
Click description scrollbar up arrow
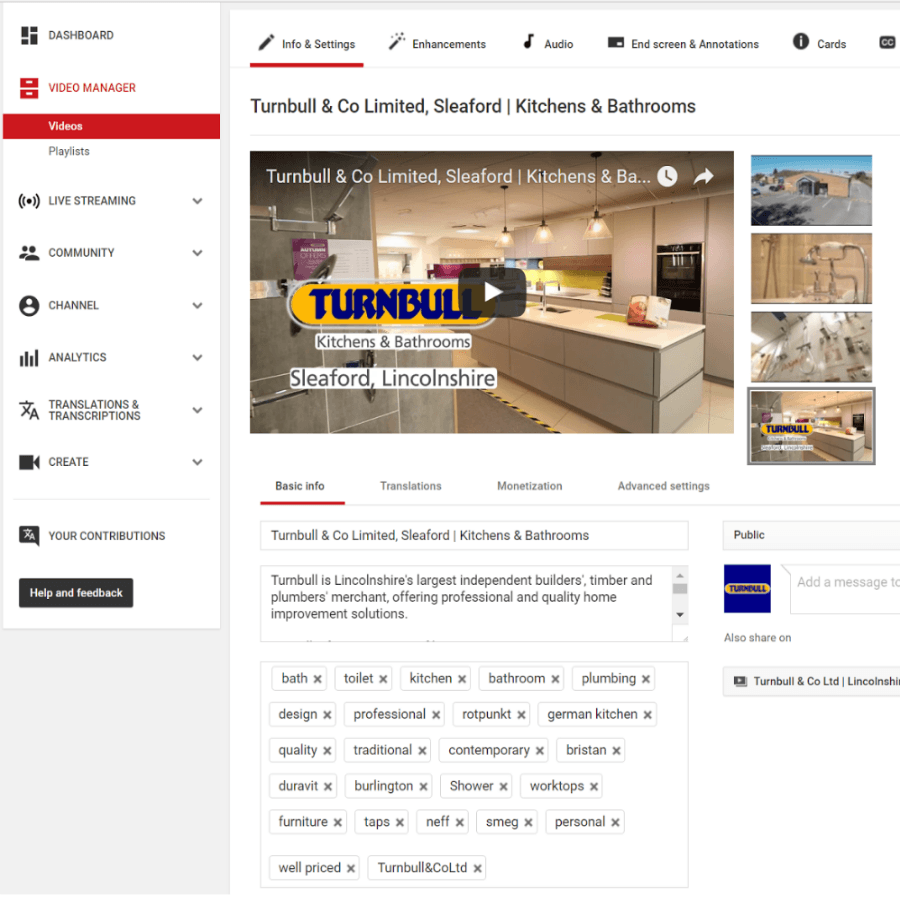tap(680, 575)
